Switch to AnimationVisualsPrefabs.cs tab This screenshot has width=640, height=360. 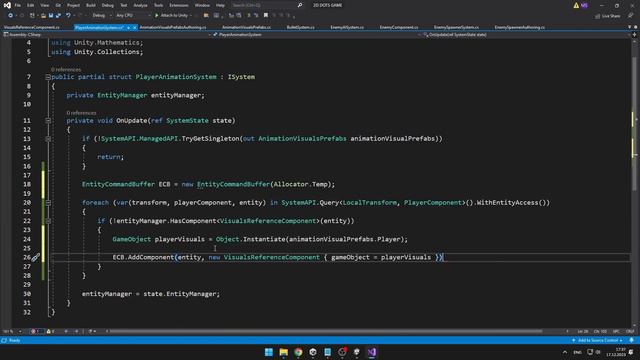pos(246,27)
